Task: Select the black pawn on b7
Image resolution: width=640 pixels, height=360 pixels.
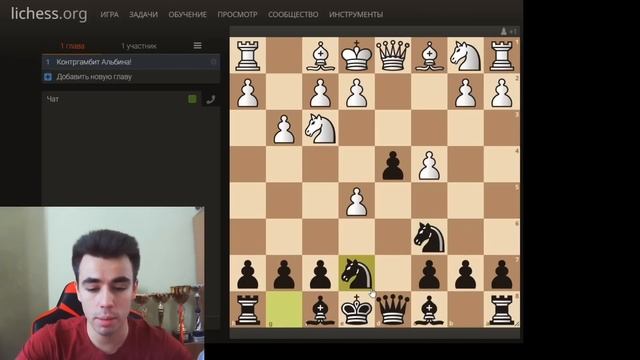Action: coord(465,273)
